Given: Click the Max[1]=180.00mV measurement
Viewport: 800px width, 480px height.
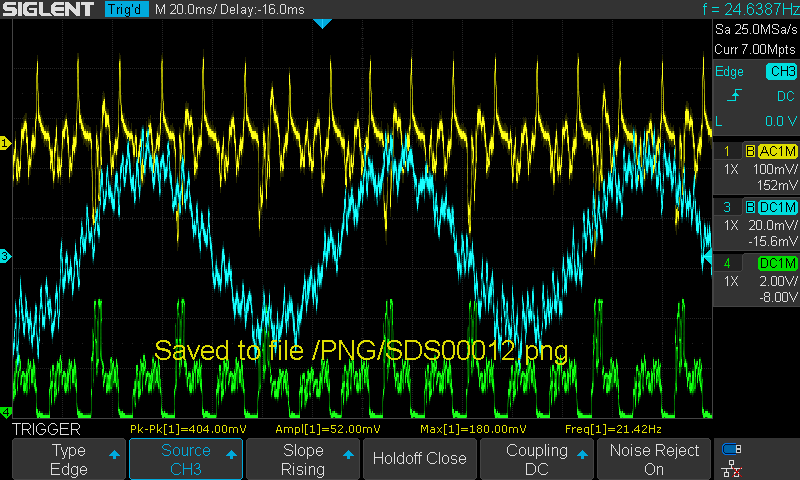Looking at the screenshot, I should pyautogui.click(x=473, y=429).
